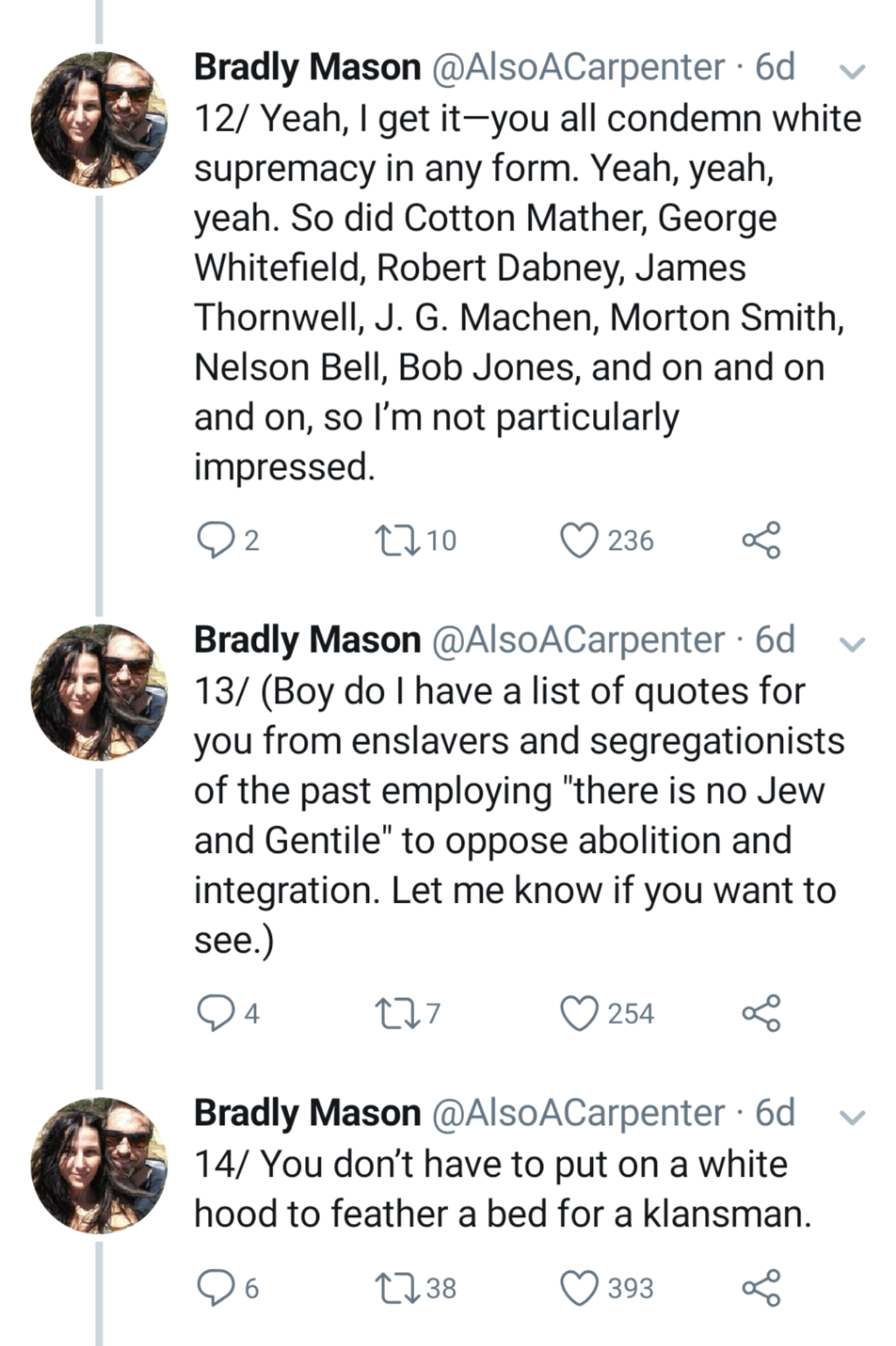View profile photo beside tweet 12
This screenshot has width=896, height=1346.
(x=99, y=120)
